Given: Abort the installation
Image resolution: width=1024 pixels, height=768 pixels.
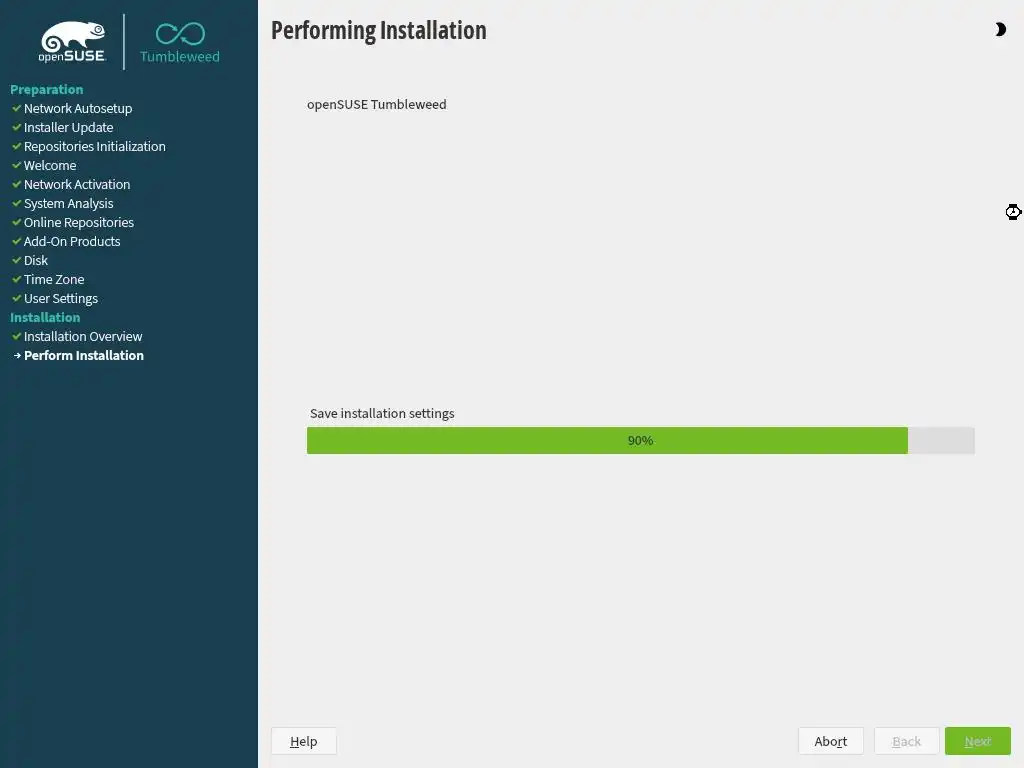Looking at the screenshot, I should point(831,741).
